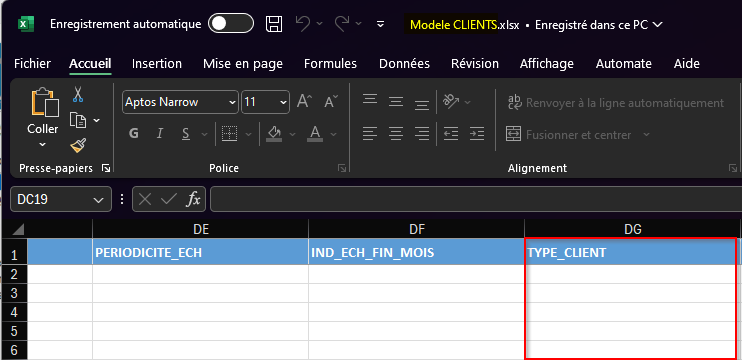This screenshot has height=360, width=742.
Task: Open the Name Box dropdown arrow
Action: [98, 200]
